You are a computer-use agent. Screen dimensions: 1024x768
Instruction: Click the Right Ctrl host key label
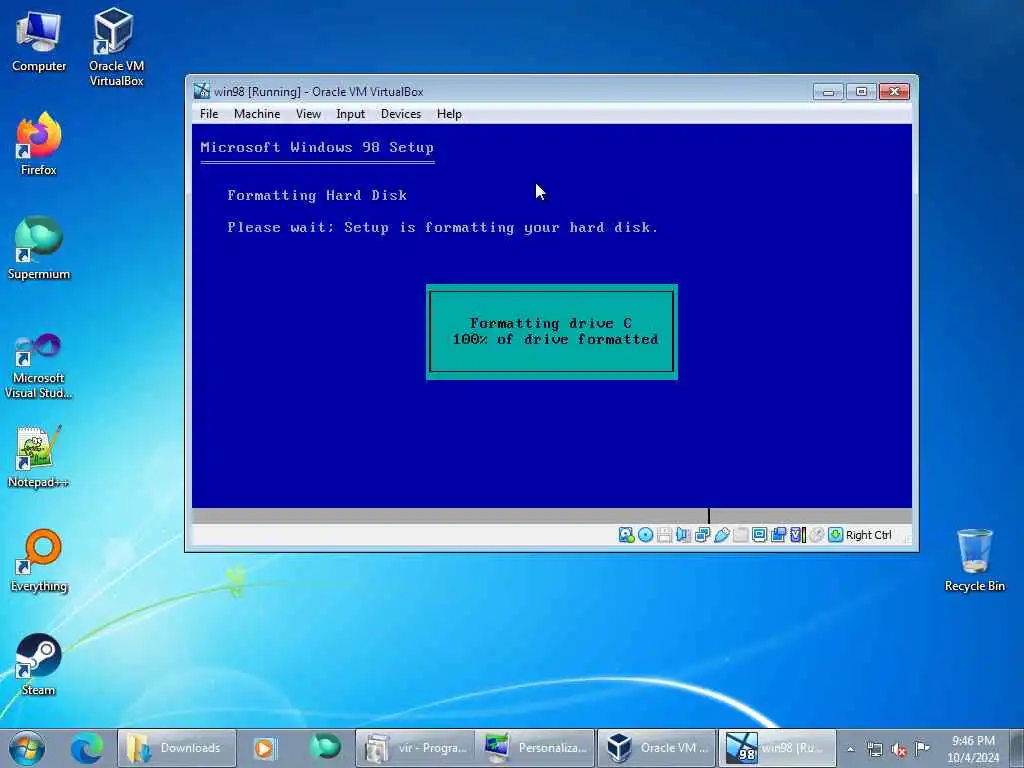pyautogui.click(x=869, y=535)
